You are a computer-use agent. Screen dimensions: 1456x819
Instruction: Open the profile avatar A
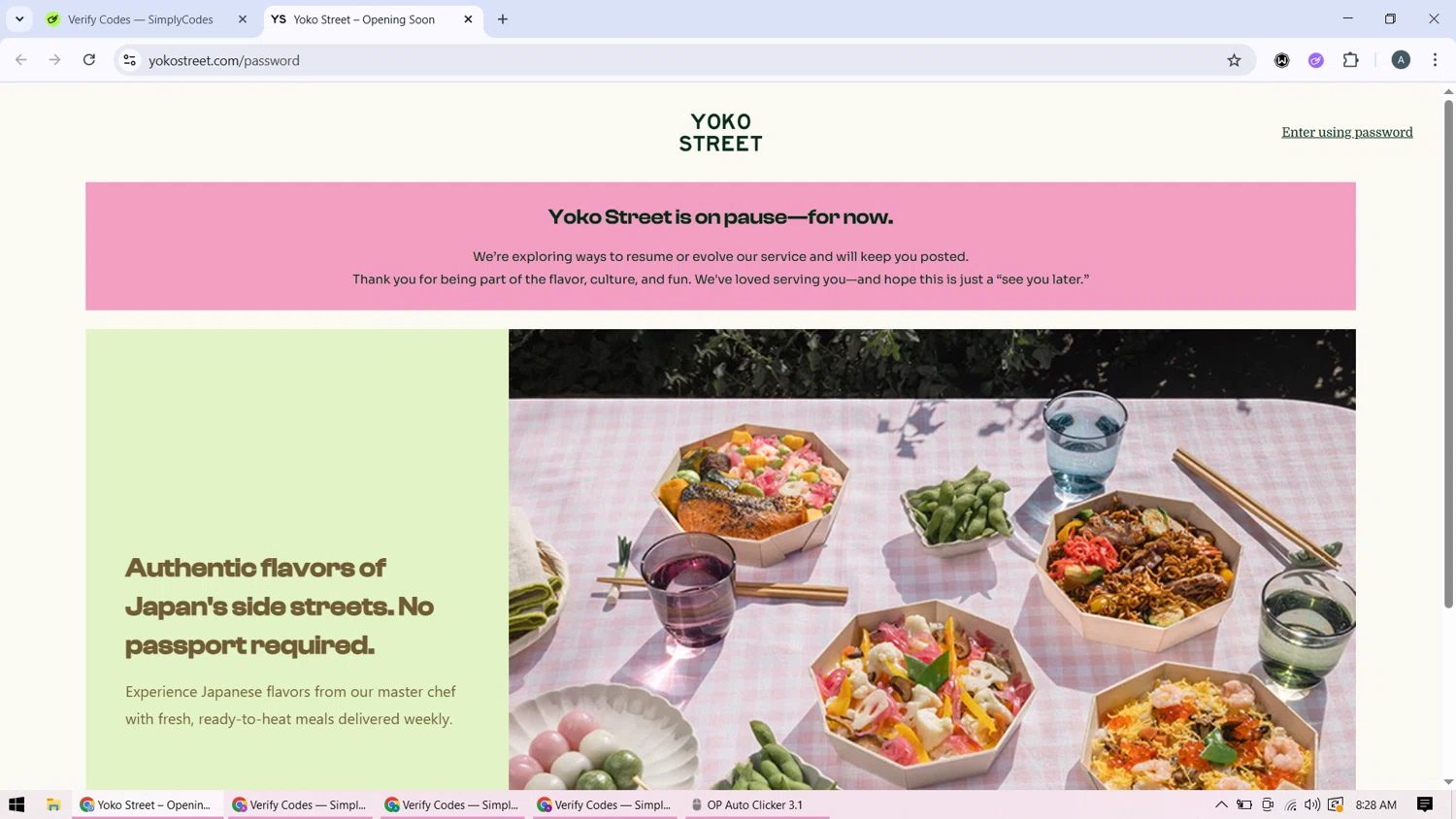[x=1401, y=60]
